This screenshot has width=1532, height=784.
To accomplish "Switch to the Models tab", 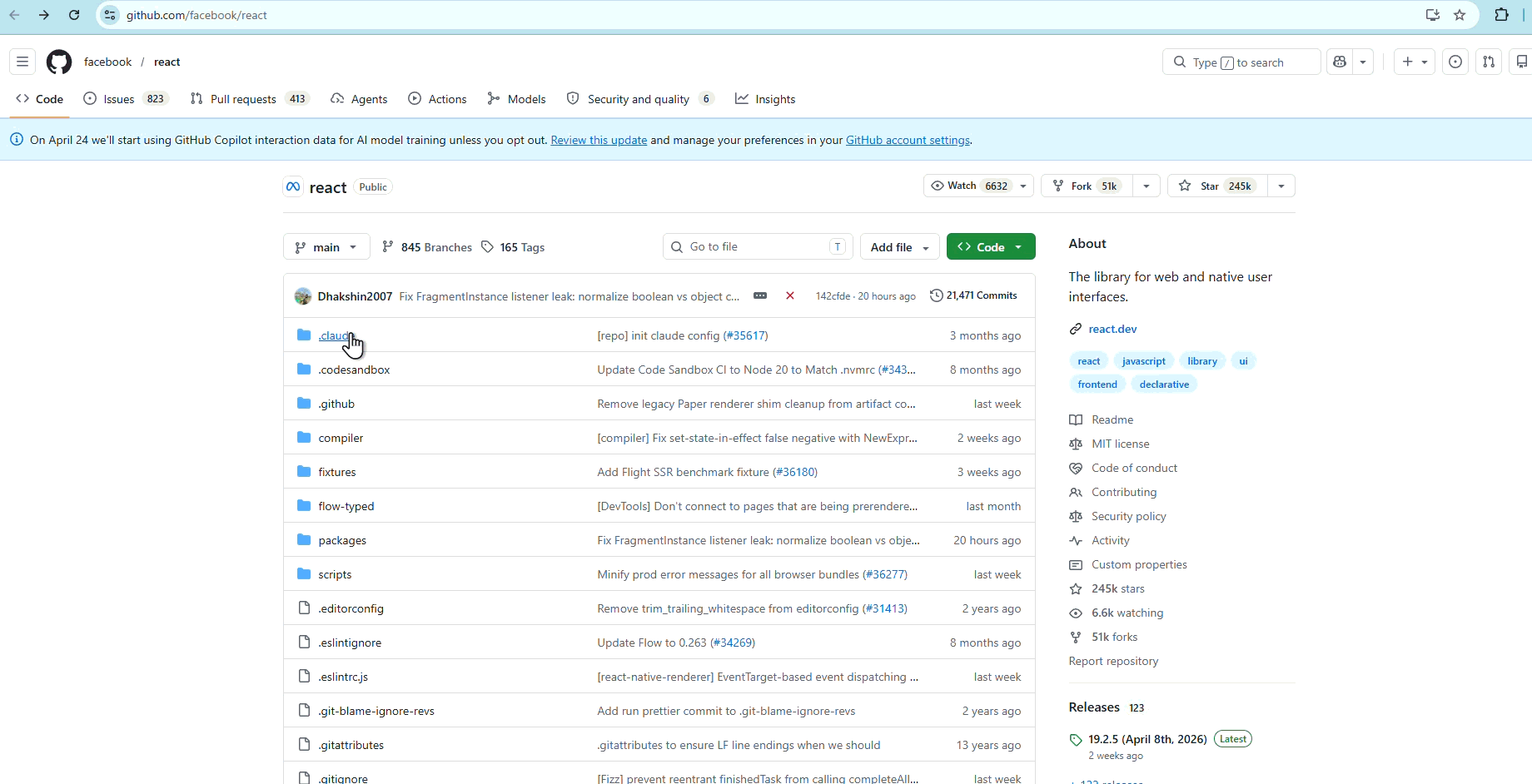I will pyautogui.click(x=516, y=99).
